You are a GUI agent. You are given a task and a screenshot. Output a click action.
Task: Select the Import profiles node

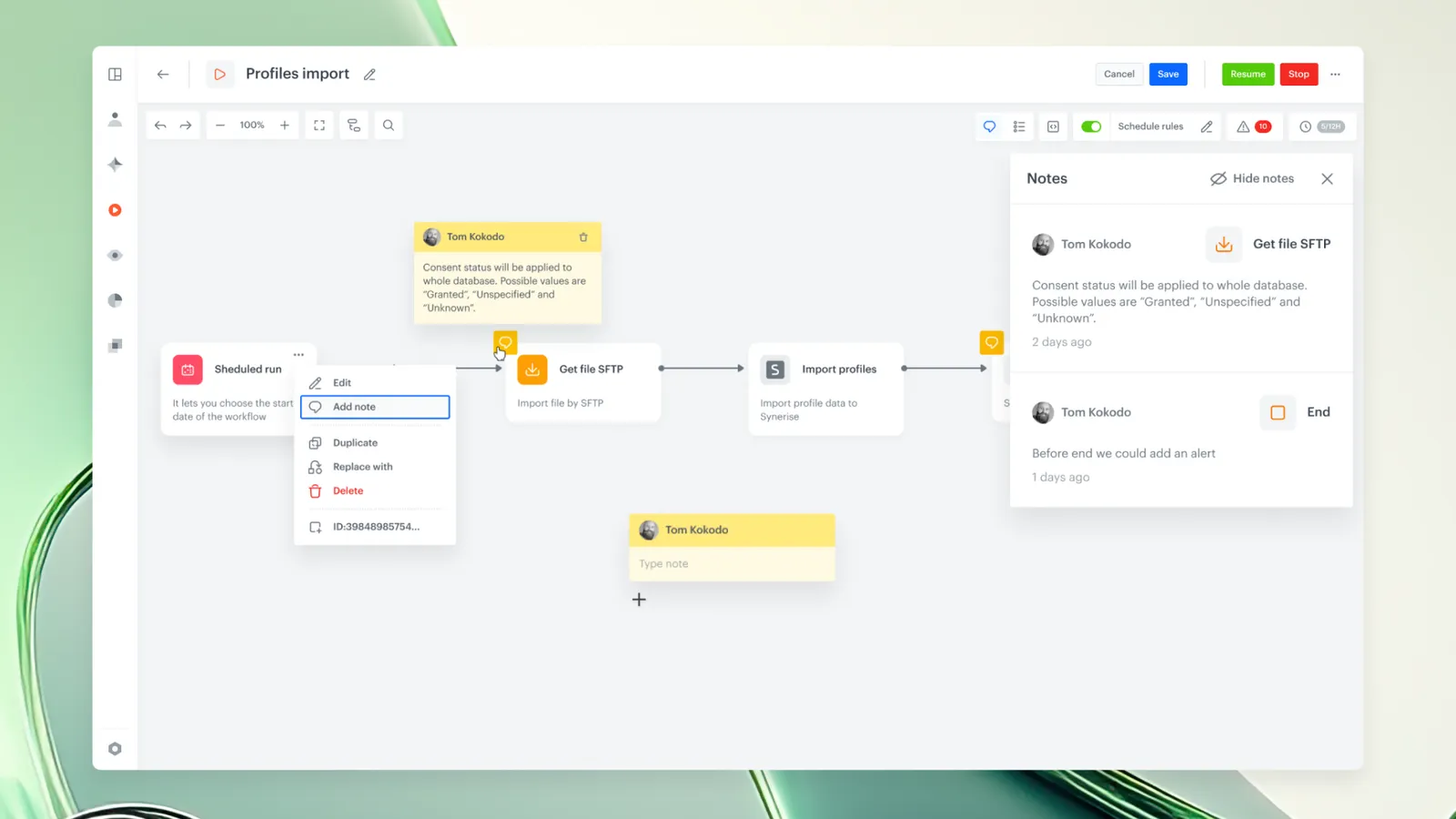point(826,389)
